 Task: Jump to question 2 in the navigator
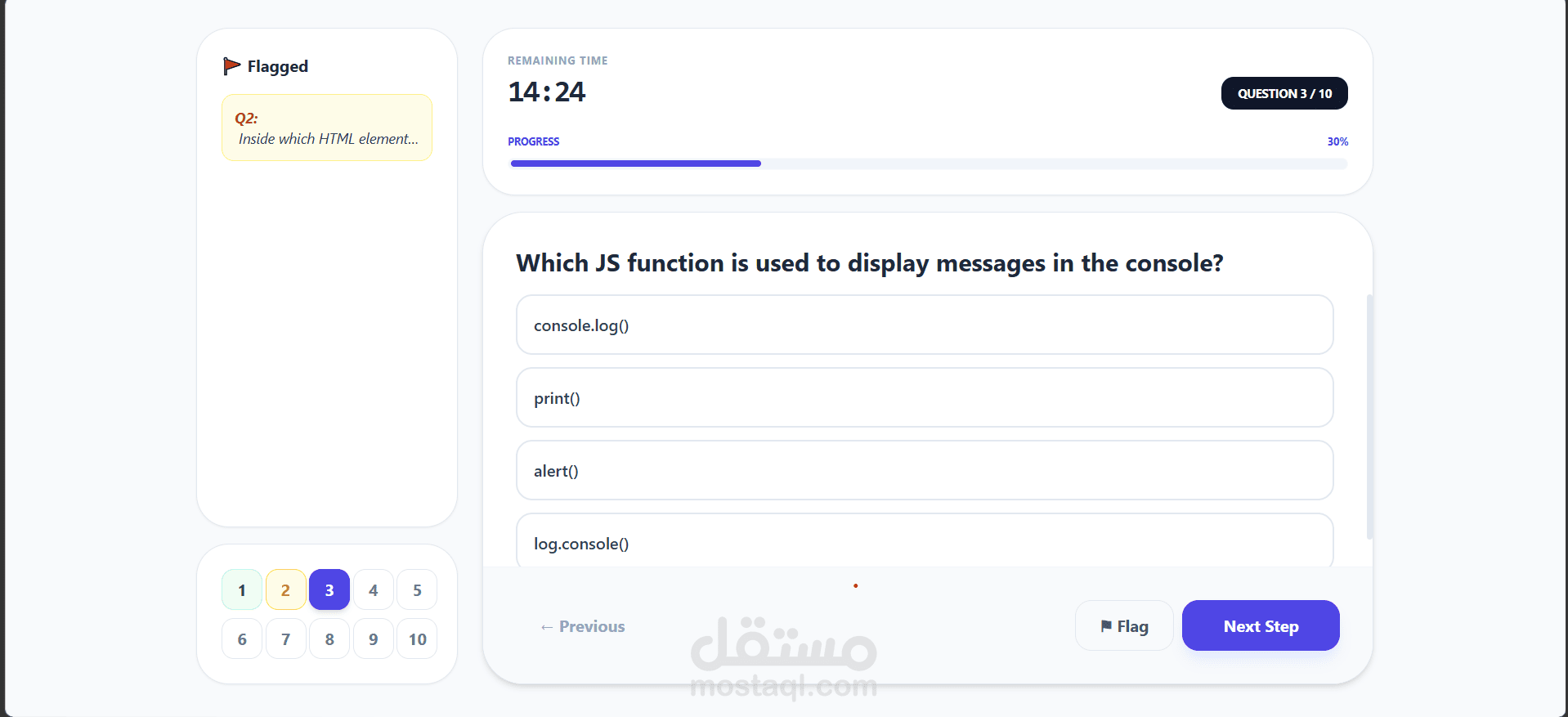(x=285, y=589)
